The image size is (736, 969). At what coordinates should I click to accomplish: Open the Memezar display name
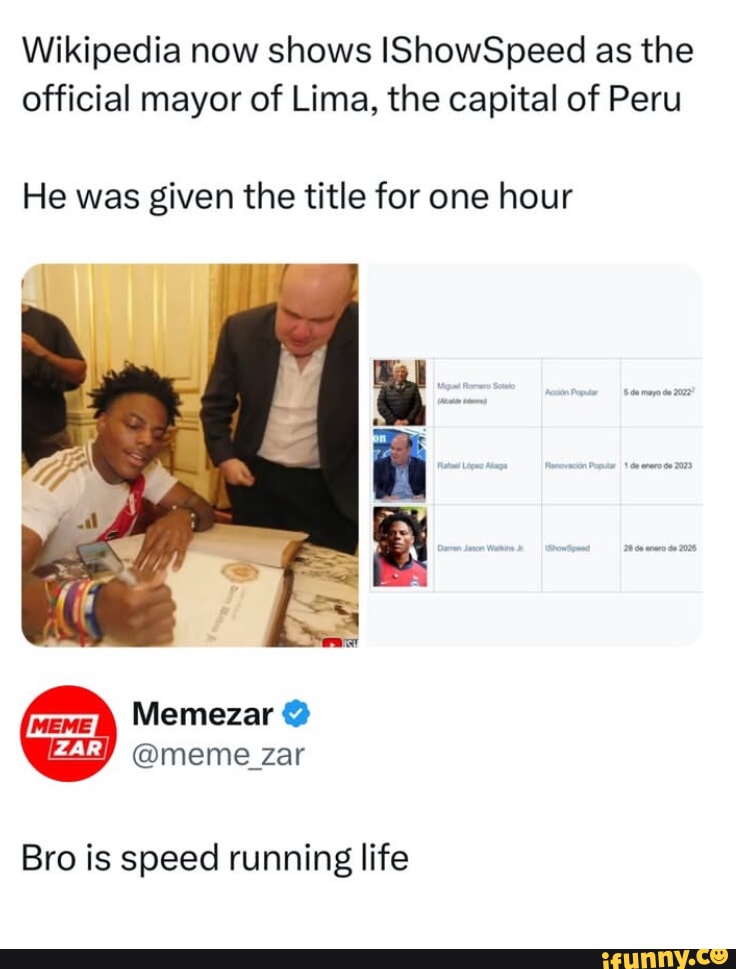[x=203, y=714]
